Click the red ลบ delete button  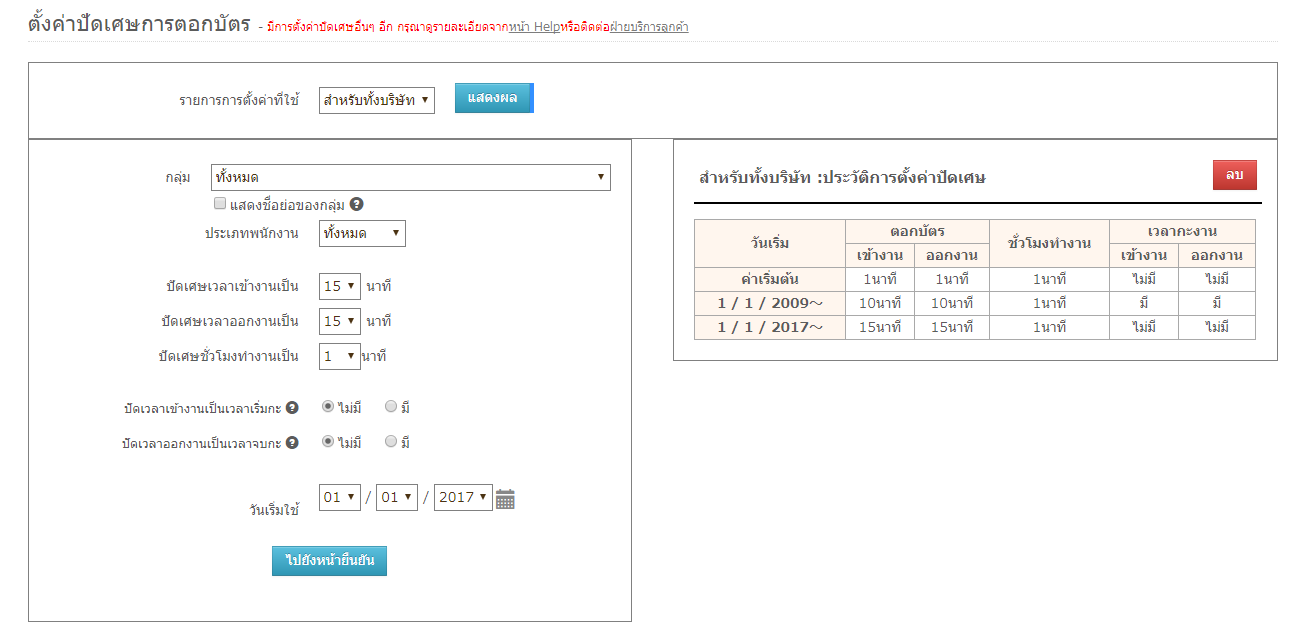point(1234,175)
